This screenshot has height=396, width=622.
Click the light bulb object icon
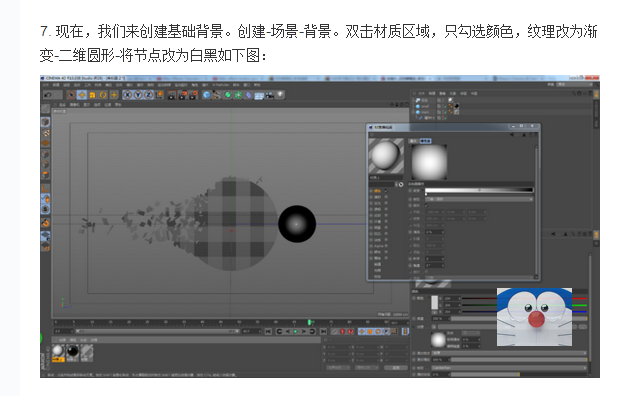click(x=280, y=94)
